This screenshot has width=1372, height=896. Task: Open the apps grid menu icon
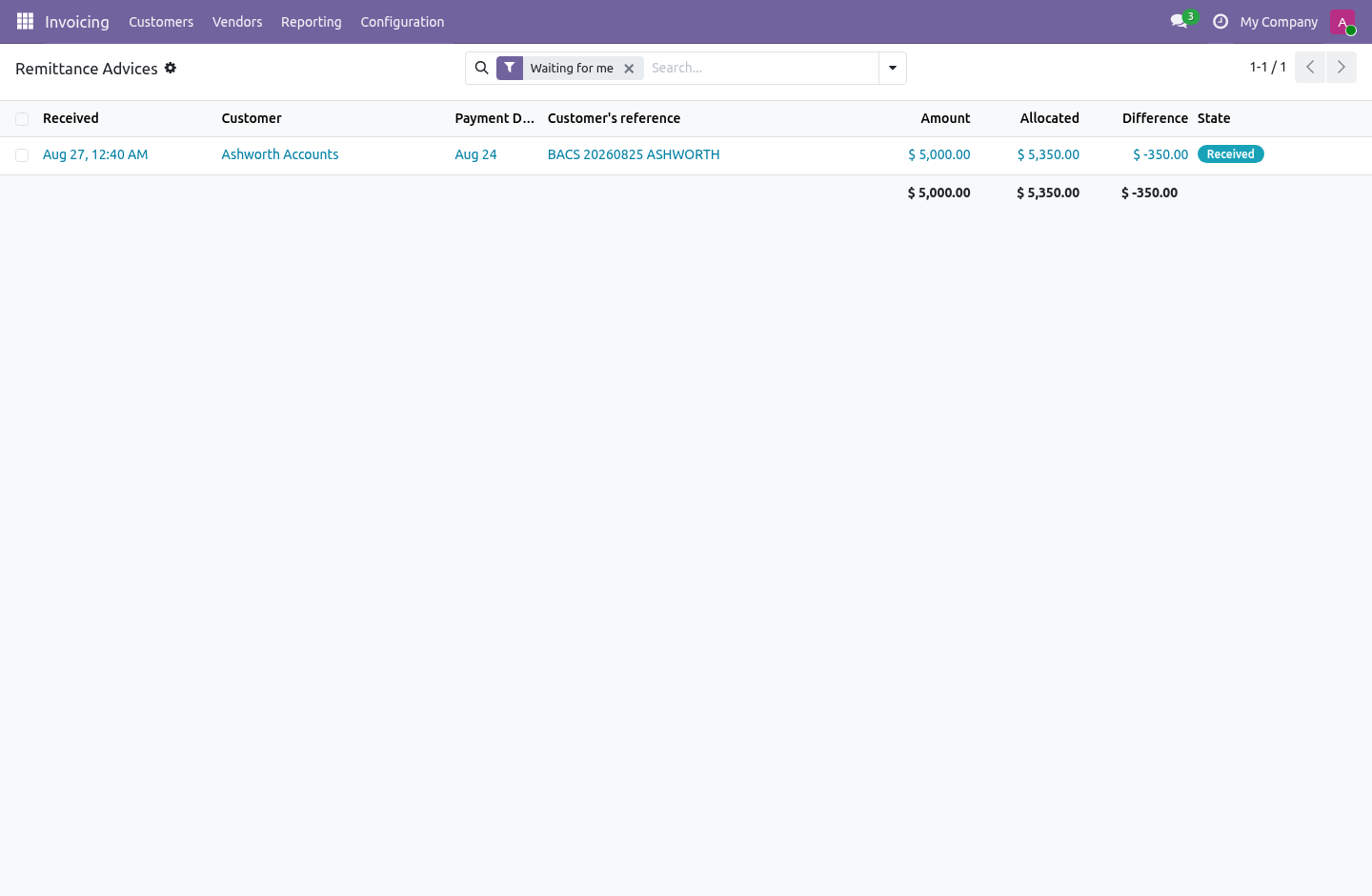pyautogui.click(x=25, y=21)
